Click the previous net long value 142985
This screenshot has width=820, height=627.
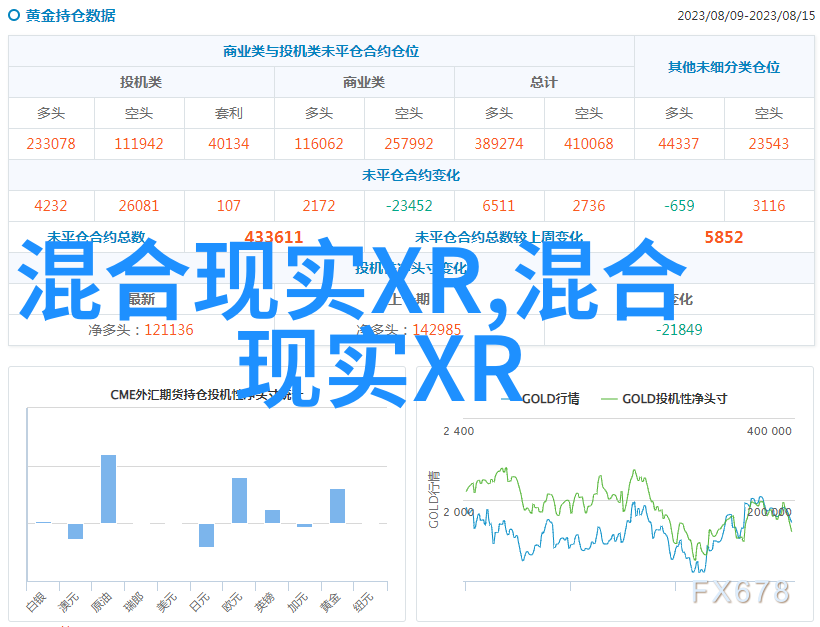point(437,330)
